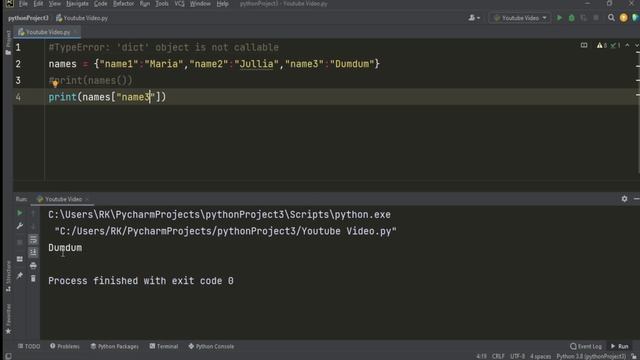Open the Refactor menu

tap(123, 4)
